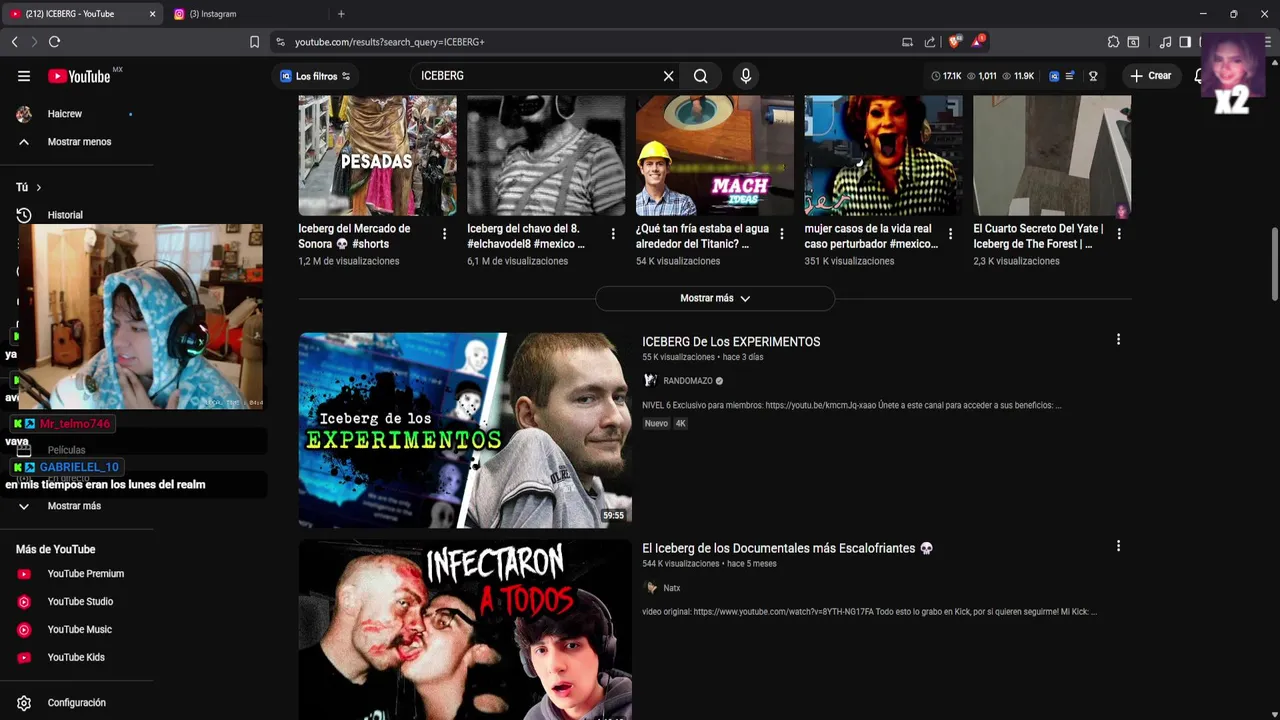The image size is (1280, 720).
Task: Open the YouTube hamburger guide menu
Action: tap(24, 76)
